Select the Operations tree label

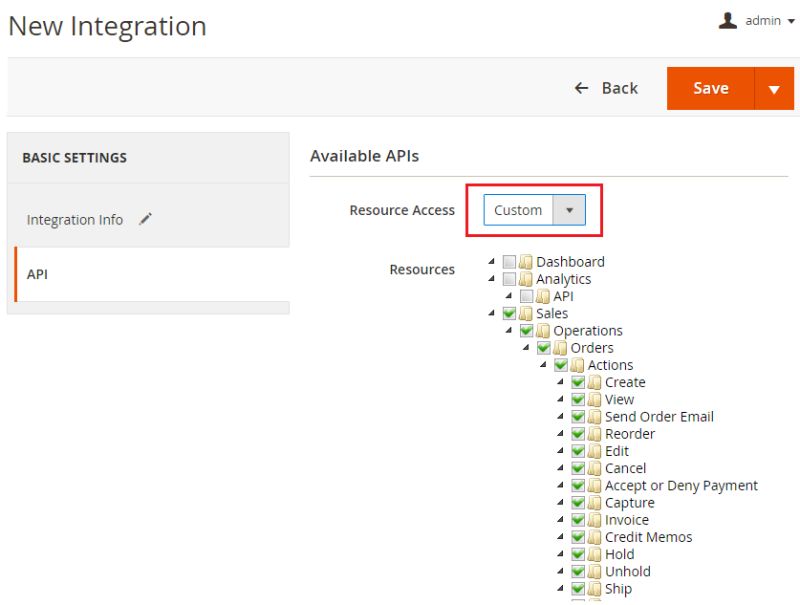point(588,331)
